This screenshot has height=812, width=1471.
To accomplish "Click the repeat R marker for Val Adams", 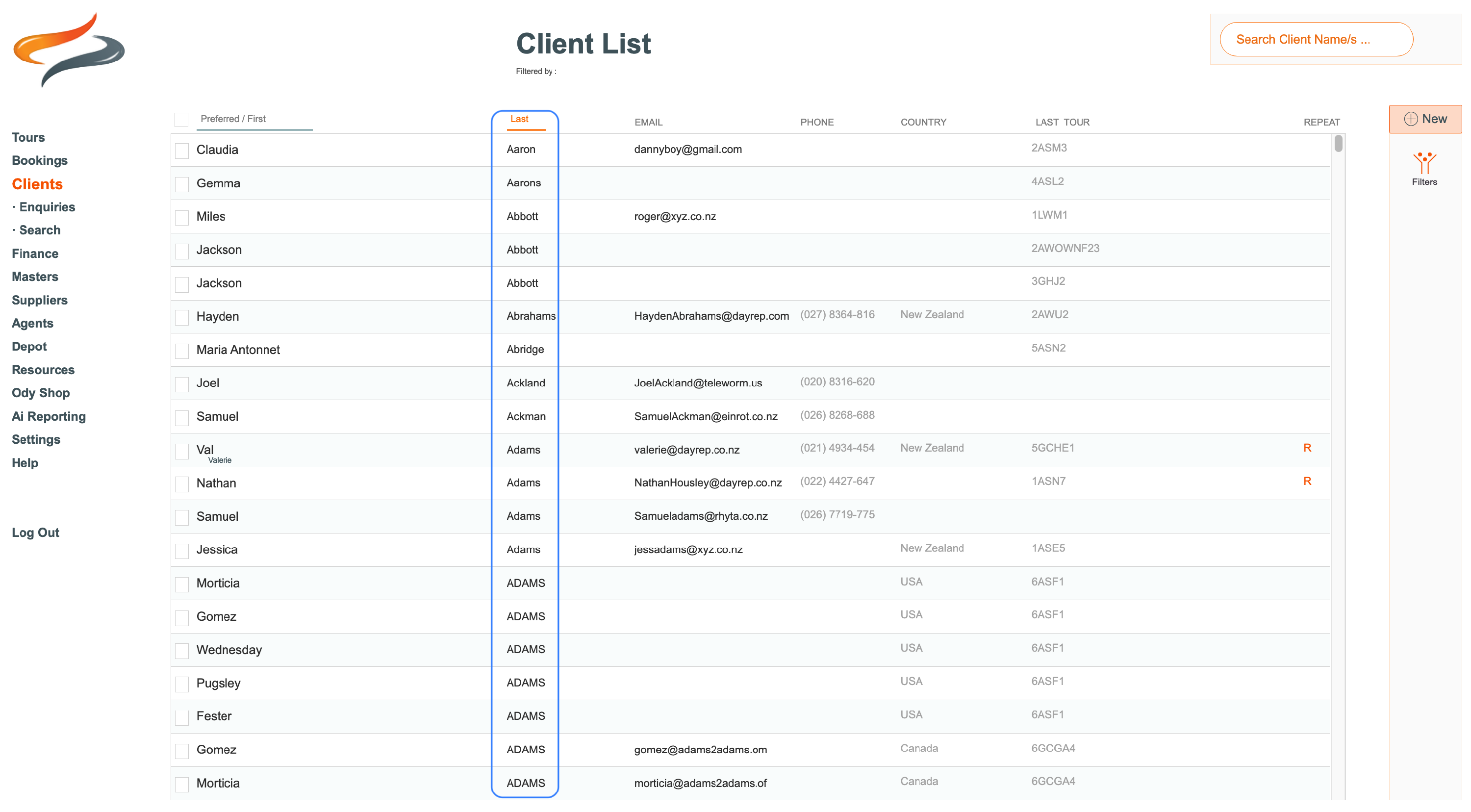I will click(x=1307, y=448).
